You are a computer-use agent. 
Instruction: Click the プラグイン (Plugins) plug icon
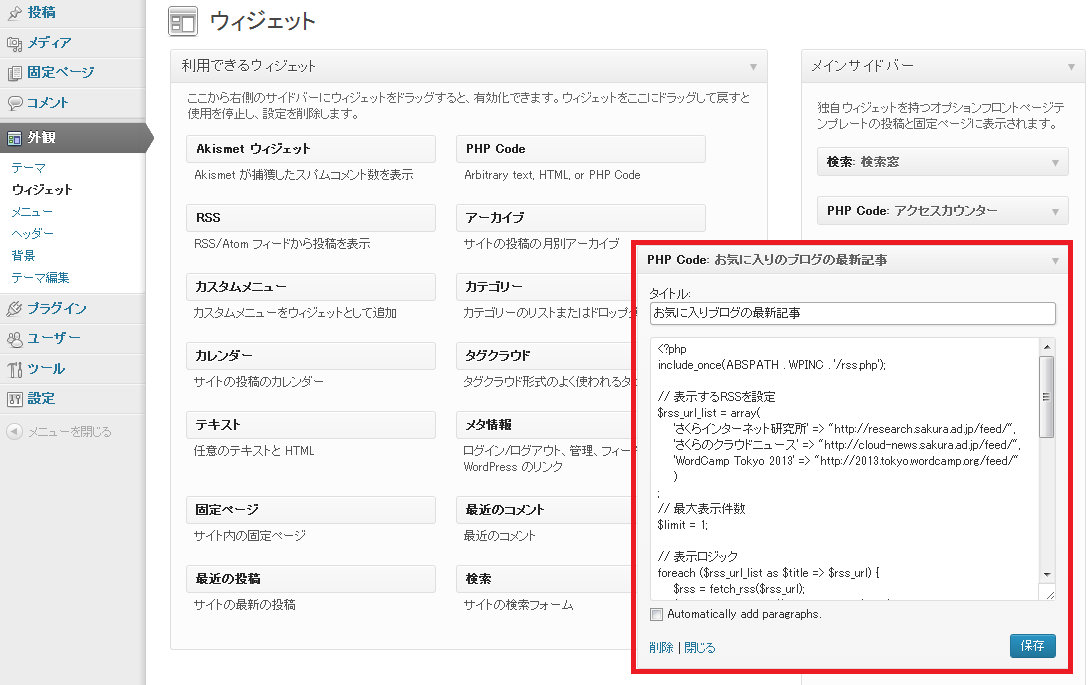[x=14, y=309]
